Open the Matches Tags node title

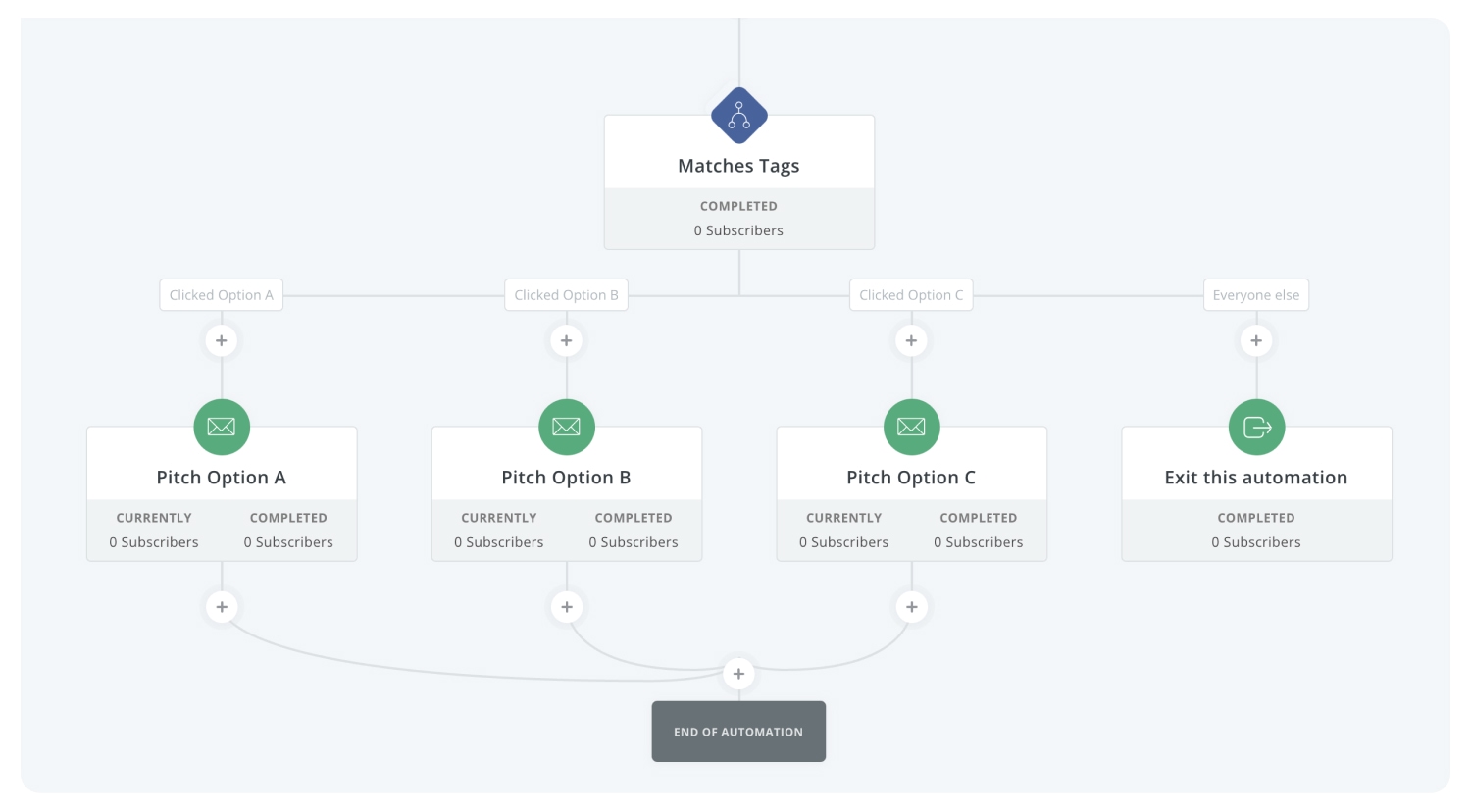738,166
